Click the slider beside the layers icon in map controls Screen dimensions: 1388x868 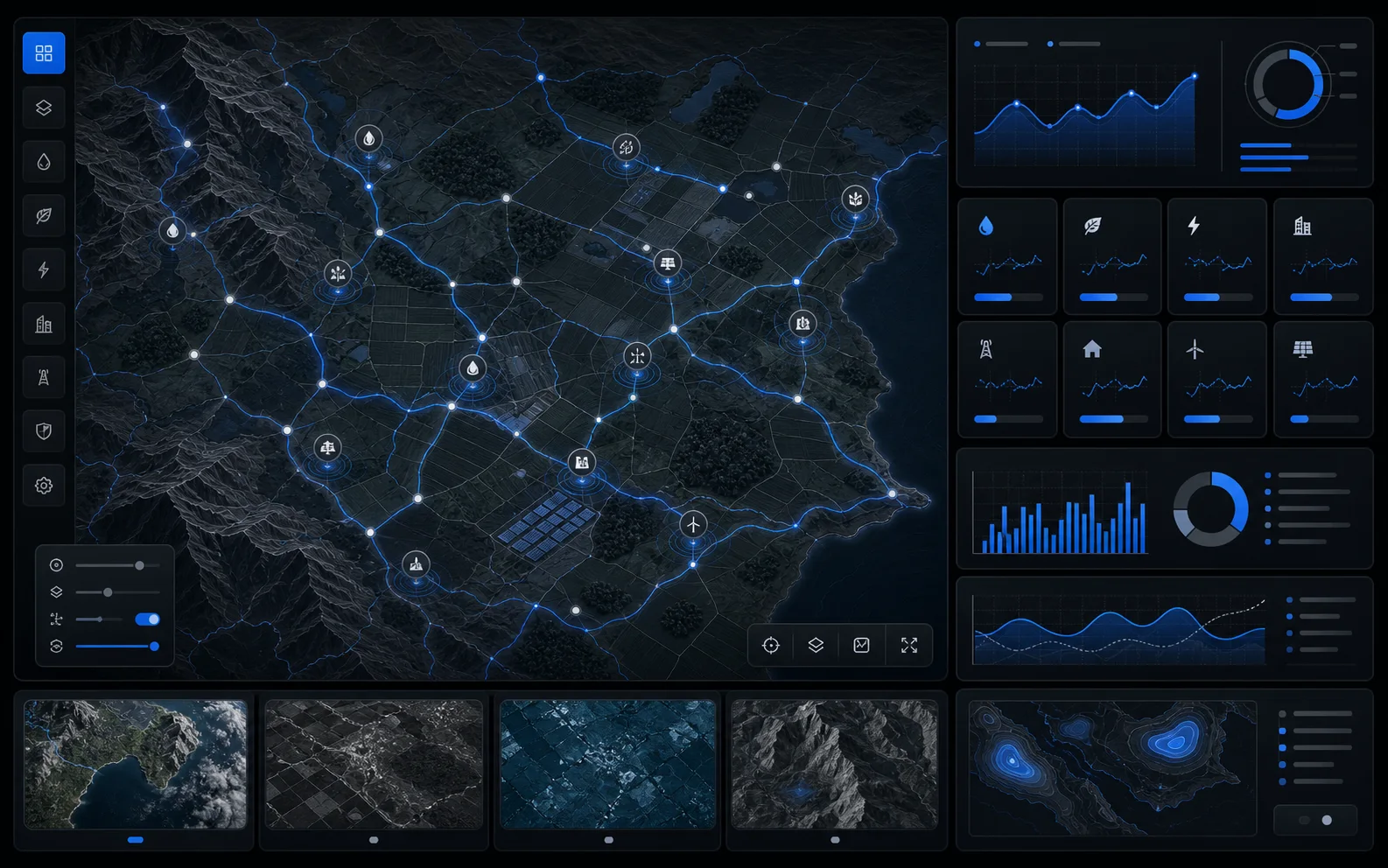(117, 592)
